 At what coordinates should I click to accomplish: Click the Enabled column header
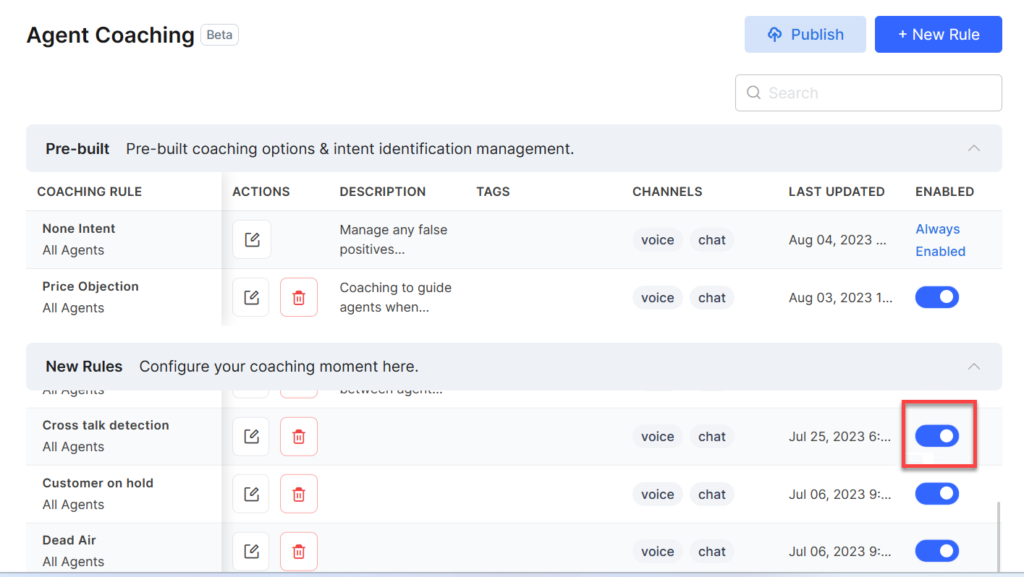(944, 191)
